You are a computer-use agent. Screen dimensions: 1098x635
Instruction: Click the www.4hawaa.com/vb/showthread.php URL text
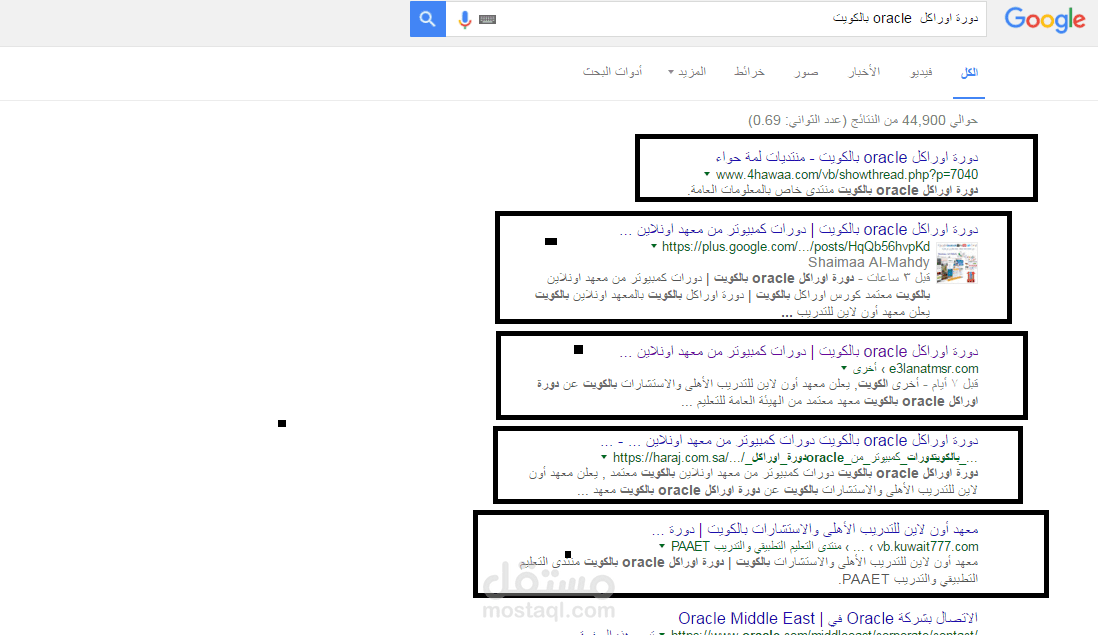pyautogui.click(x=847, y=174)
